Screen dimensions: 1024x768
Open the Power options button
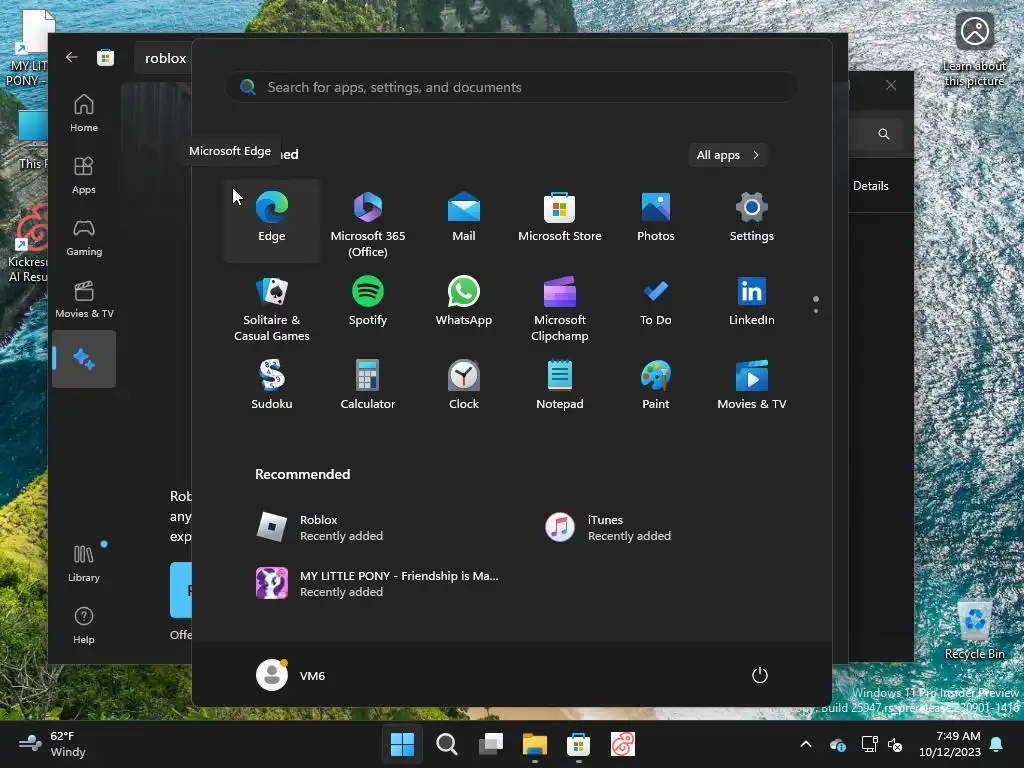pos(760,675)
